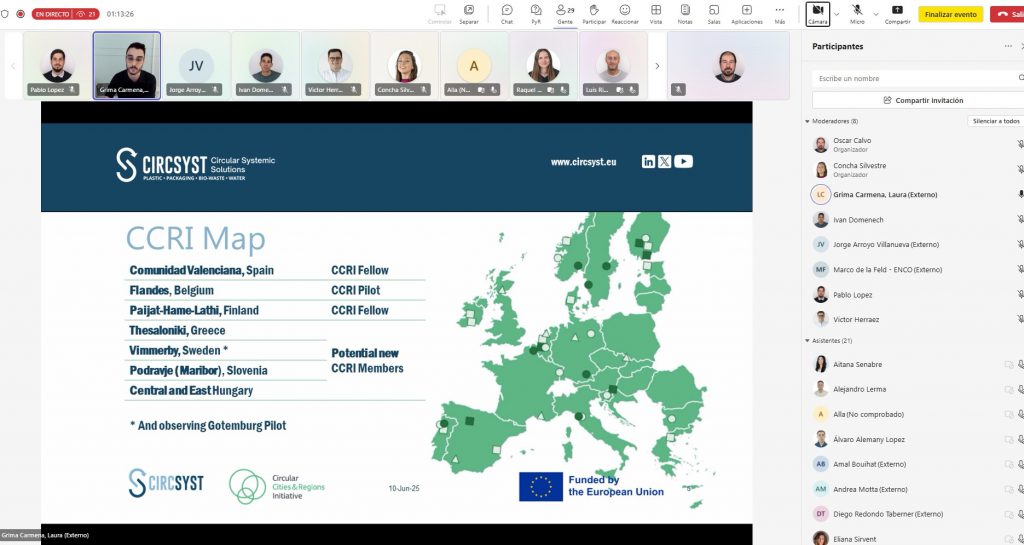The image size is (1024, 545).
Task: Select Concha Silvestre video tile
Action: [x=404, y=65]
